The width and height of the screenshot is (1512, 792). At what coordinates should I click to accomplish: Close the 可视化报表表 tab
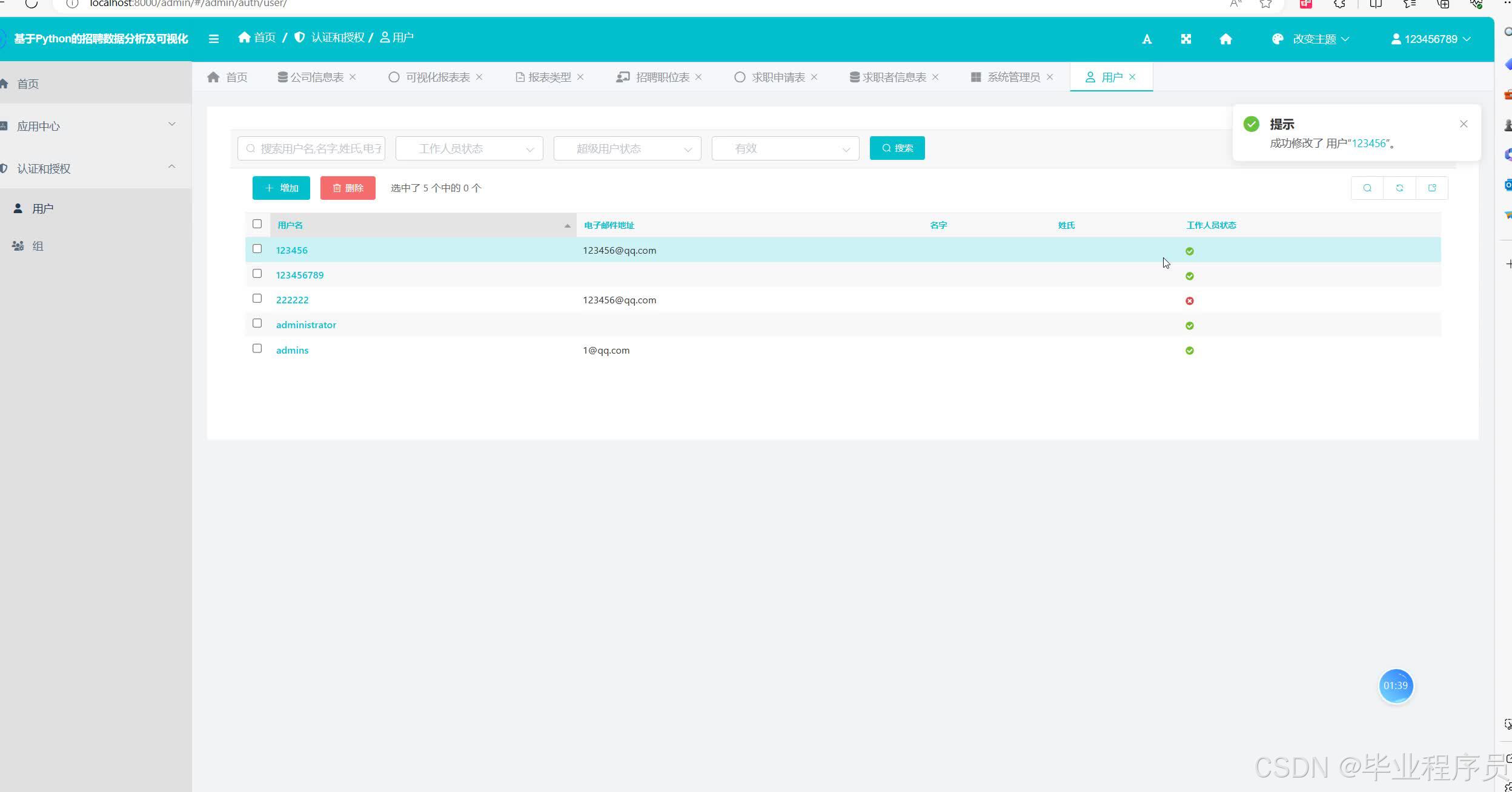(479, 77)
